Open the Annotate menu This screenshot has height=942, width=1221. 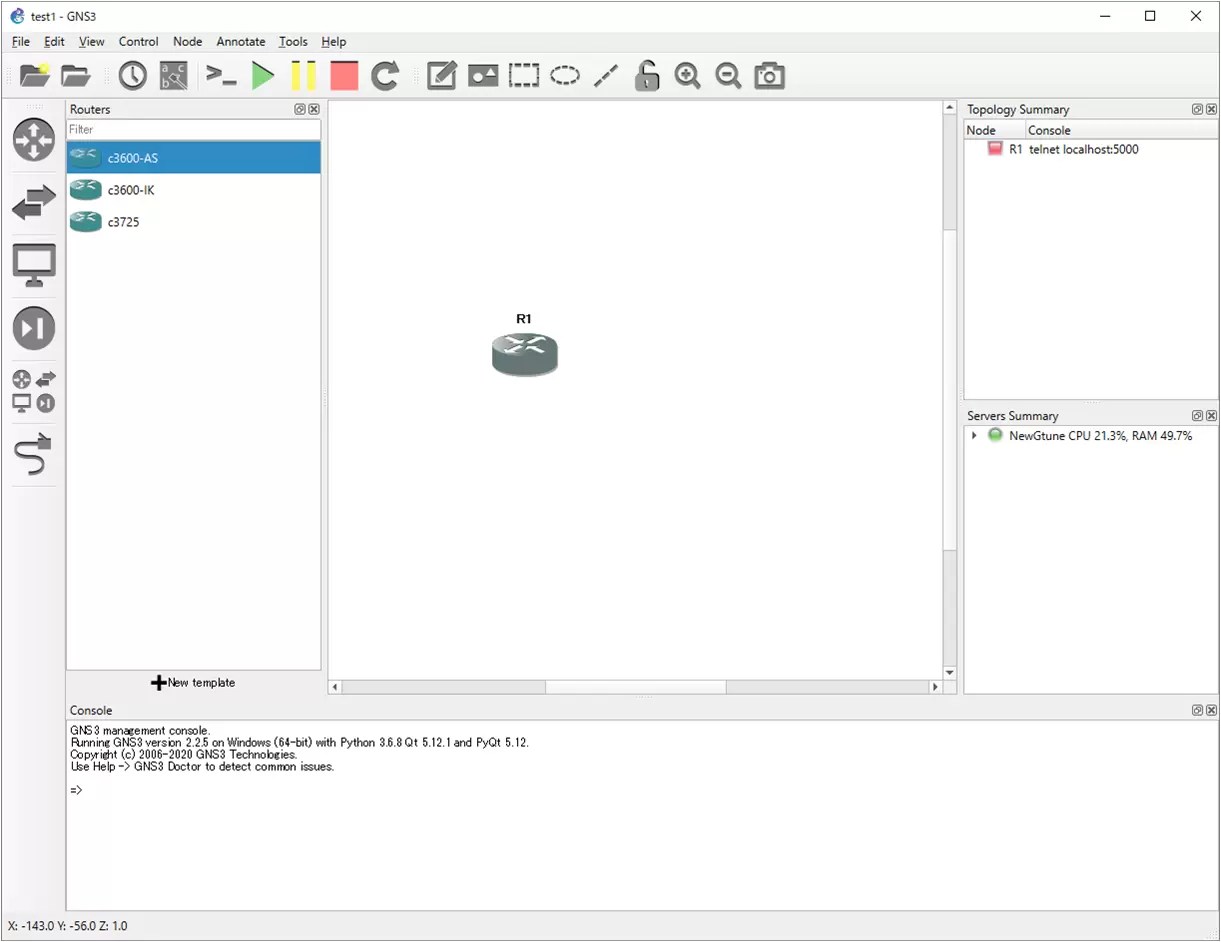pyautogui.click(x=241, y=41)
